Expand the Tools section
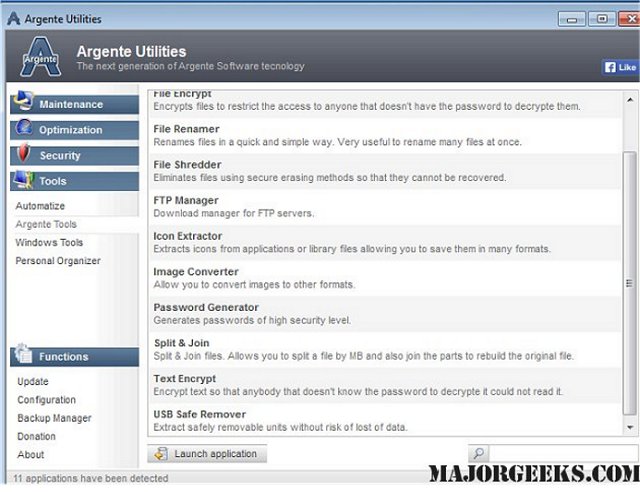 pyautogui.click(x=74, y=181)
